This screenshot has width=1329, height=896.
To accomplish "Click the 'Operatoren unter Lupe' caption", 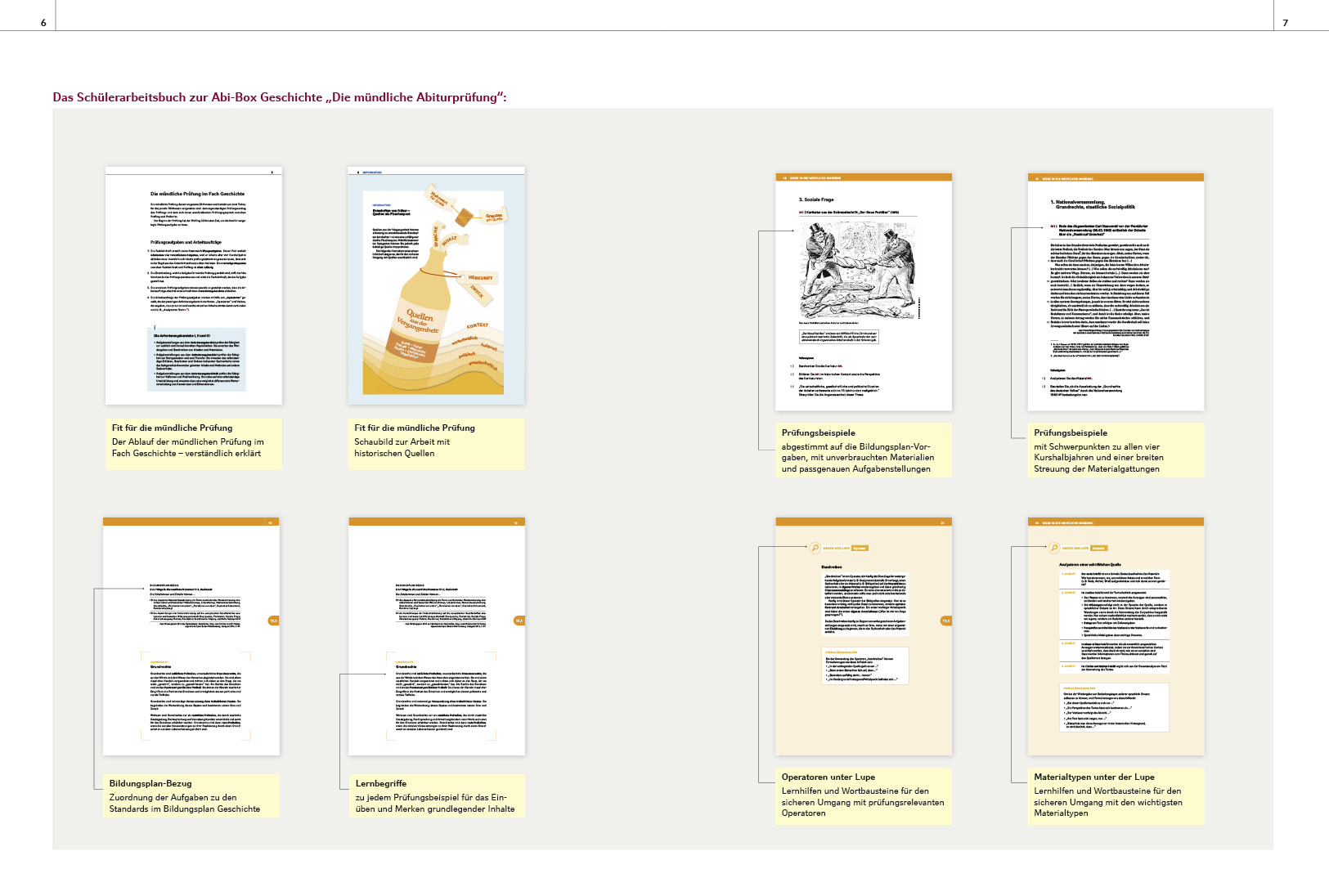I will (863, 795).
